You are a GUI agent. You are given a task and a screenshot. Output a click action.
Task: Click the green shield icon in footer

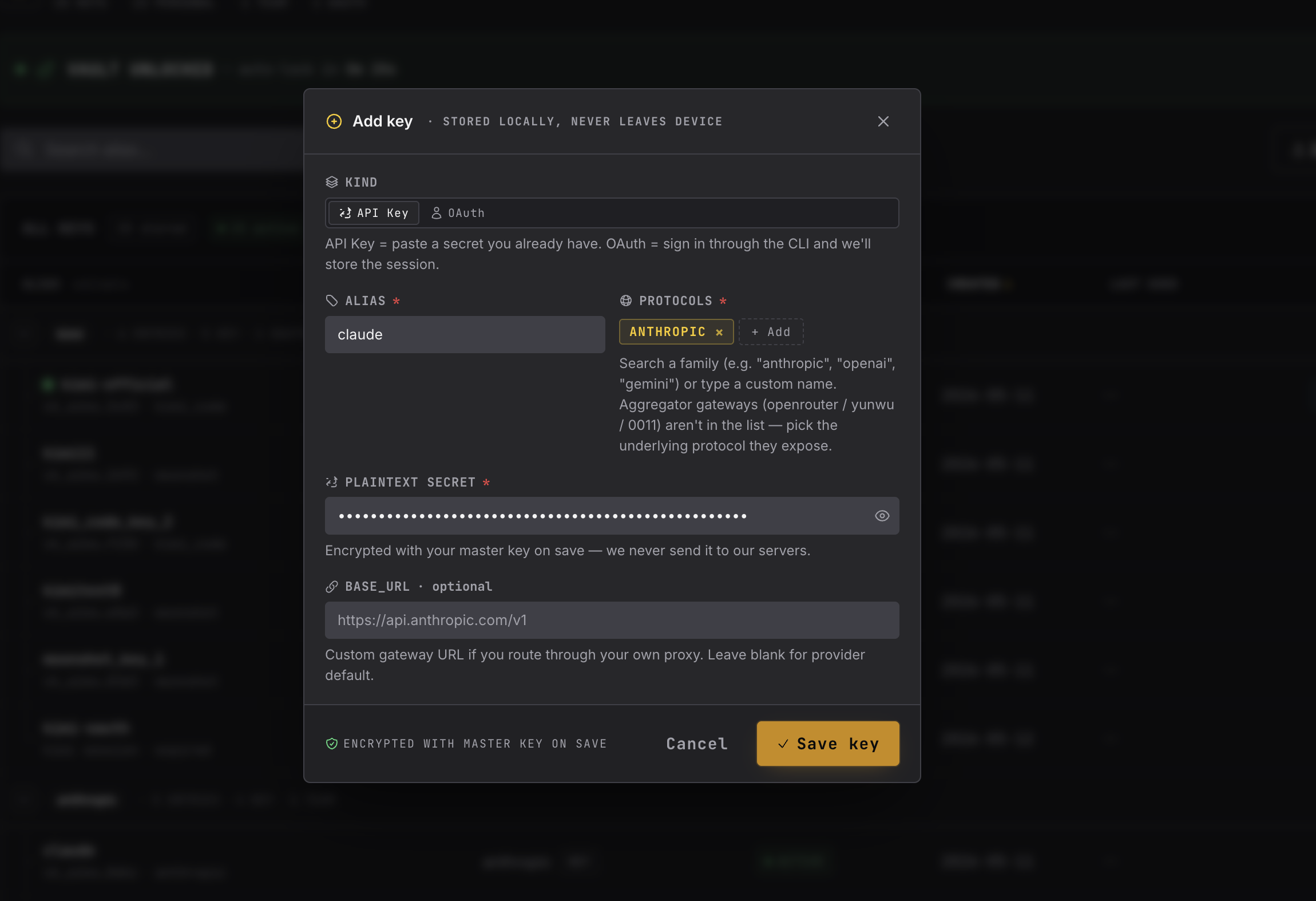pyautogui.click(x=332, y=744)
